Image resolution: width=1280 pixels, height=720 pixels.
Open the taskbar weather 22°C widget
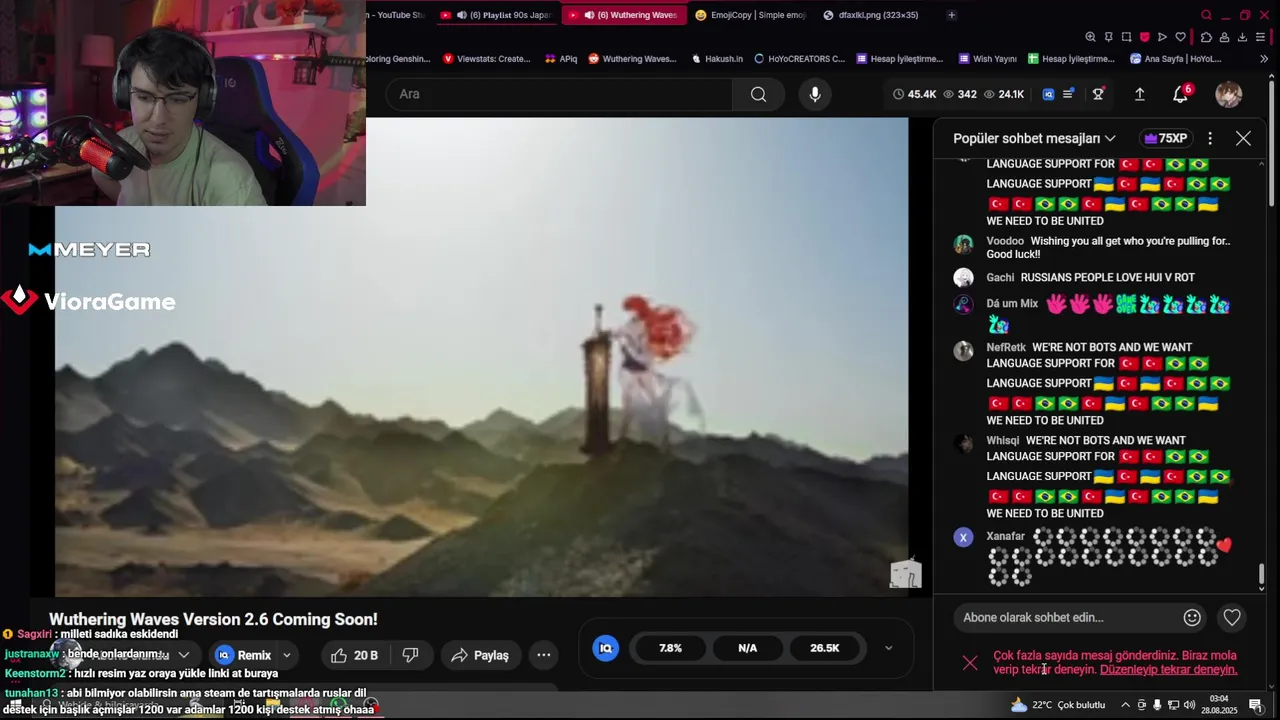click(1058, 705)
